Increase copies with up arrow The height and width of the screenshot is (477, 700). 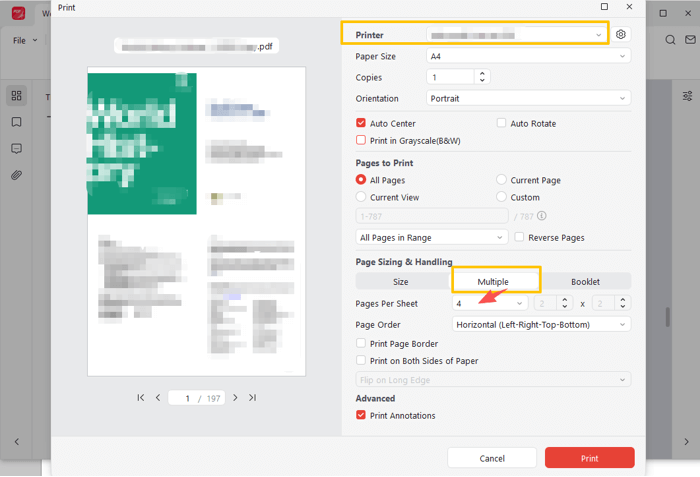pyautogui.click(x=482, y=73)
